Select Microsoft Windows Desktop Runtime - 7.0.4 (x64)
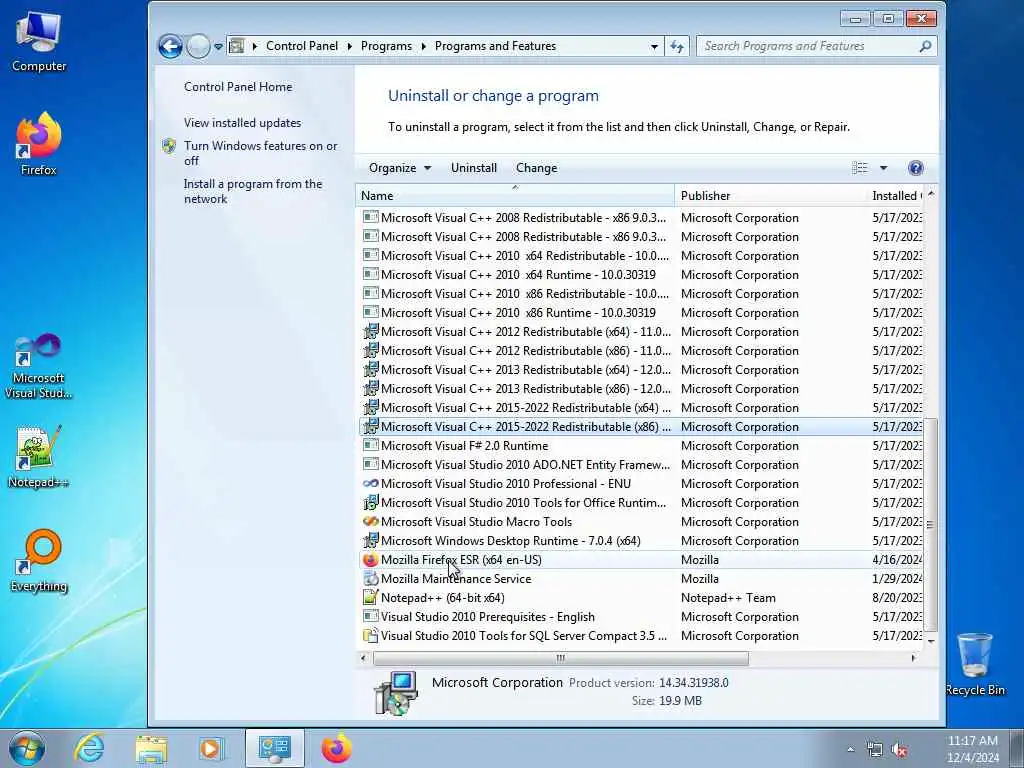This screenshot has height=768, width=1024. [x=641, y=541]
